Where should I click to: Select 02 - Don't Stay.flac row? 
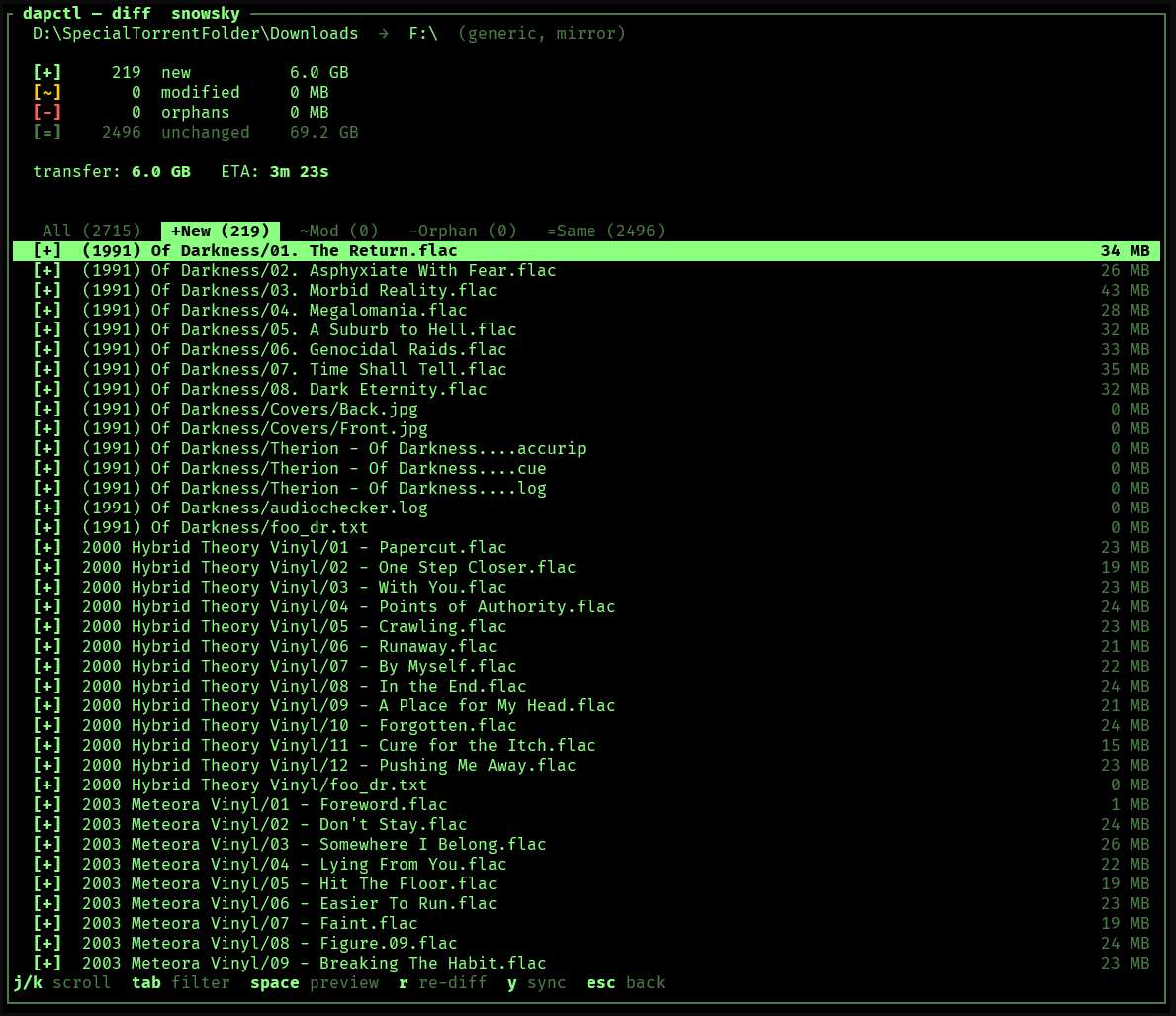coord(587,825)
